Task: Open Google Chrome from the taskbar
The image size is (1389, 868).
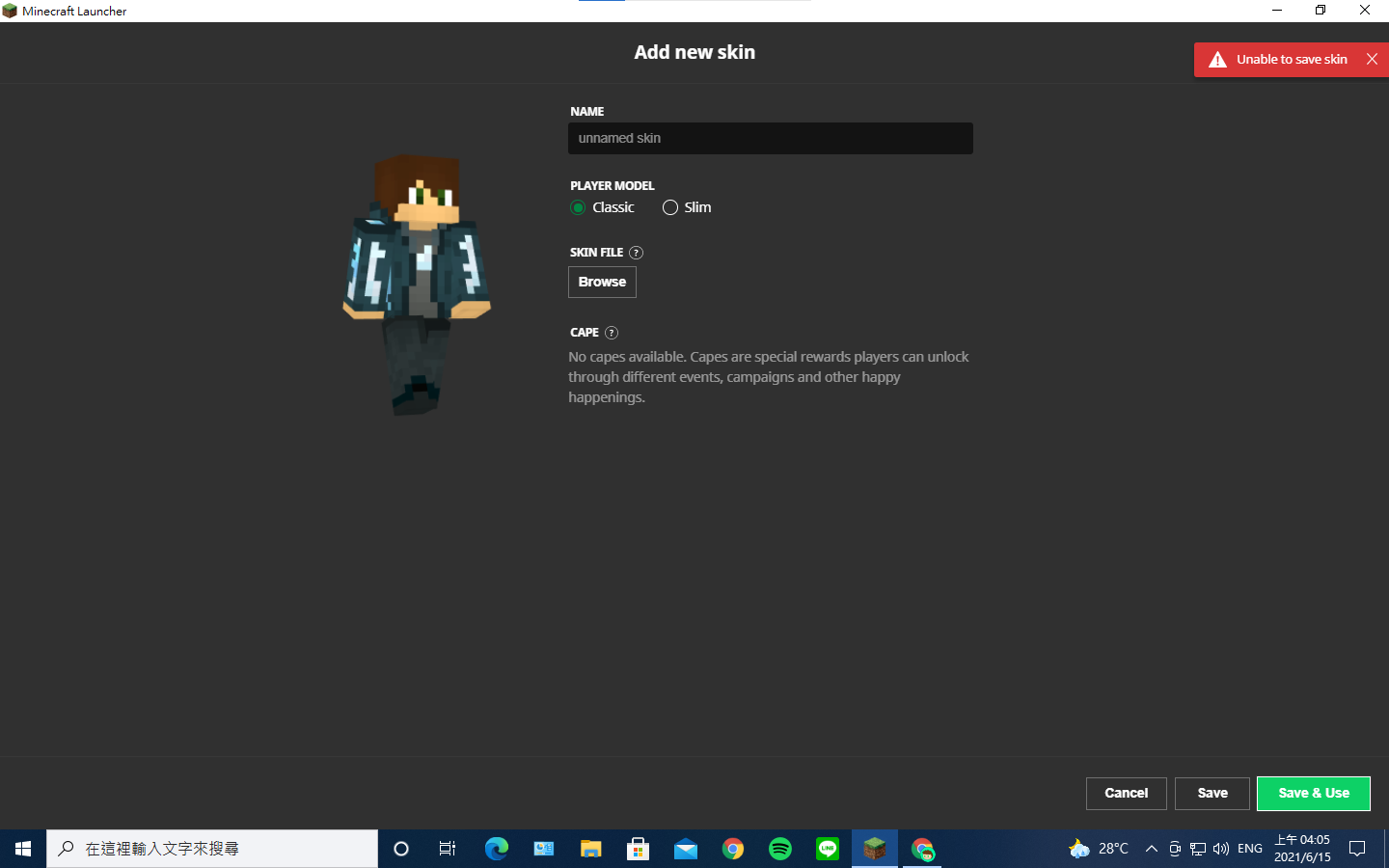Action: (x=733, y=849)
